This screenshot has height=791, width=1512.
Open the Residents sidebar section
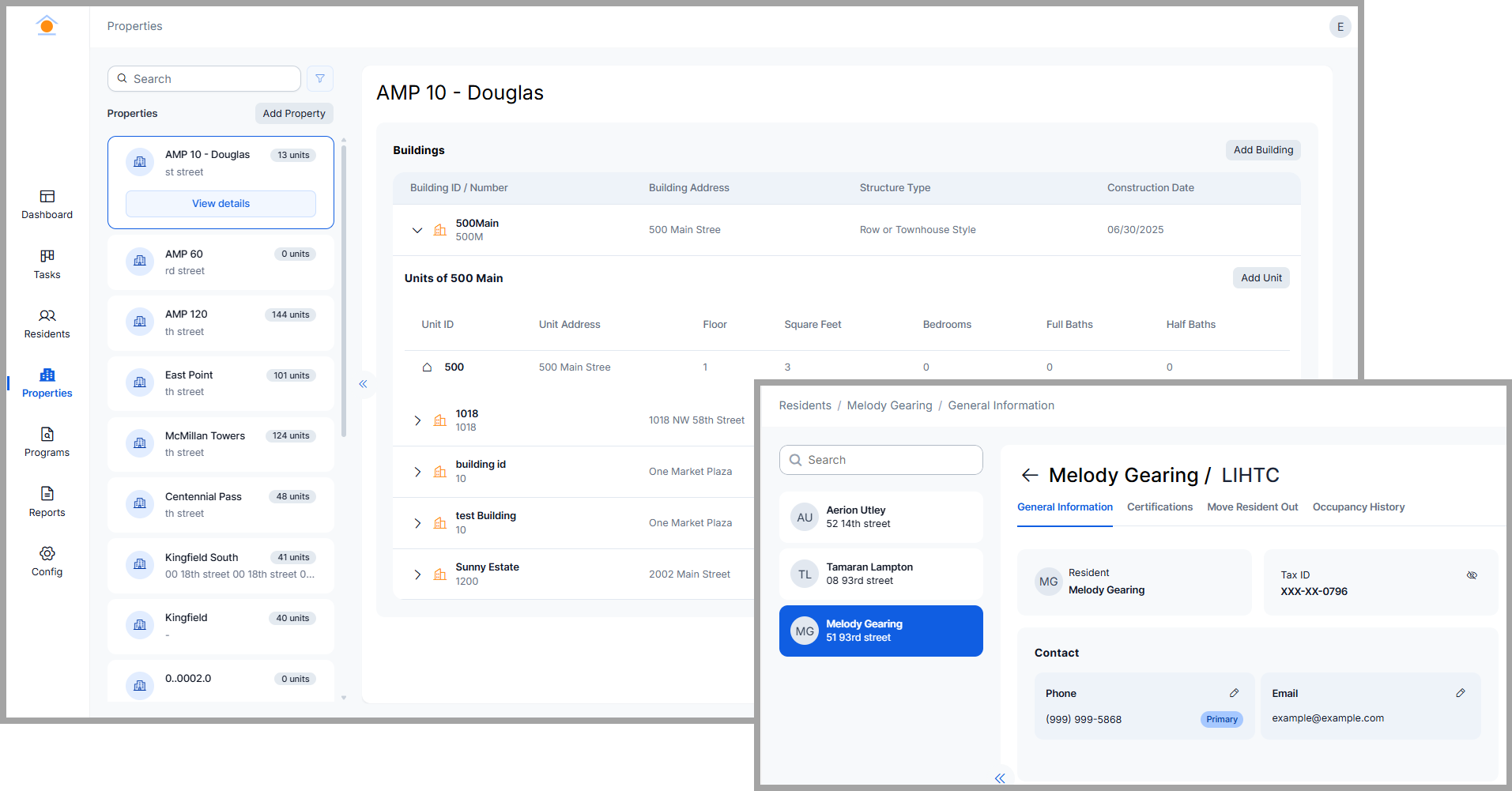pyautogui.click(x=47, y=316)
